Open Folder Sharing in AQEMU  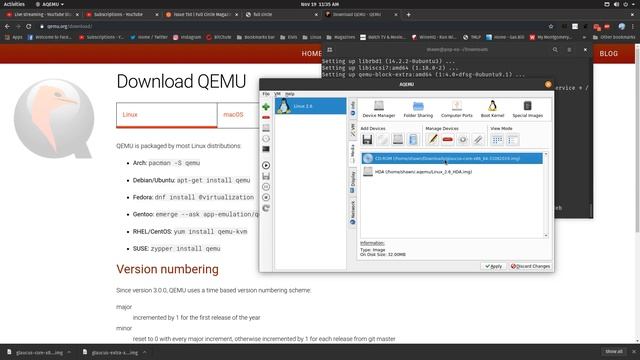418,109
